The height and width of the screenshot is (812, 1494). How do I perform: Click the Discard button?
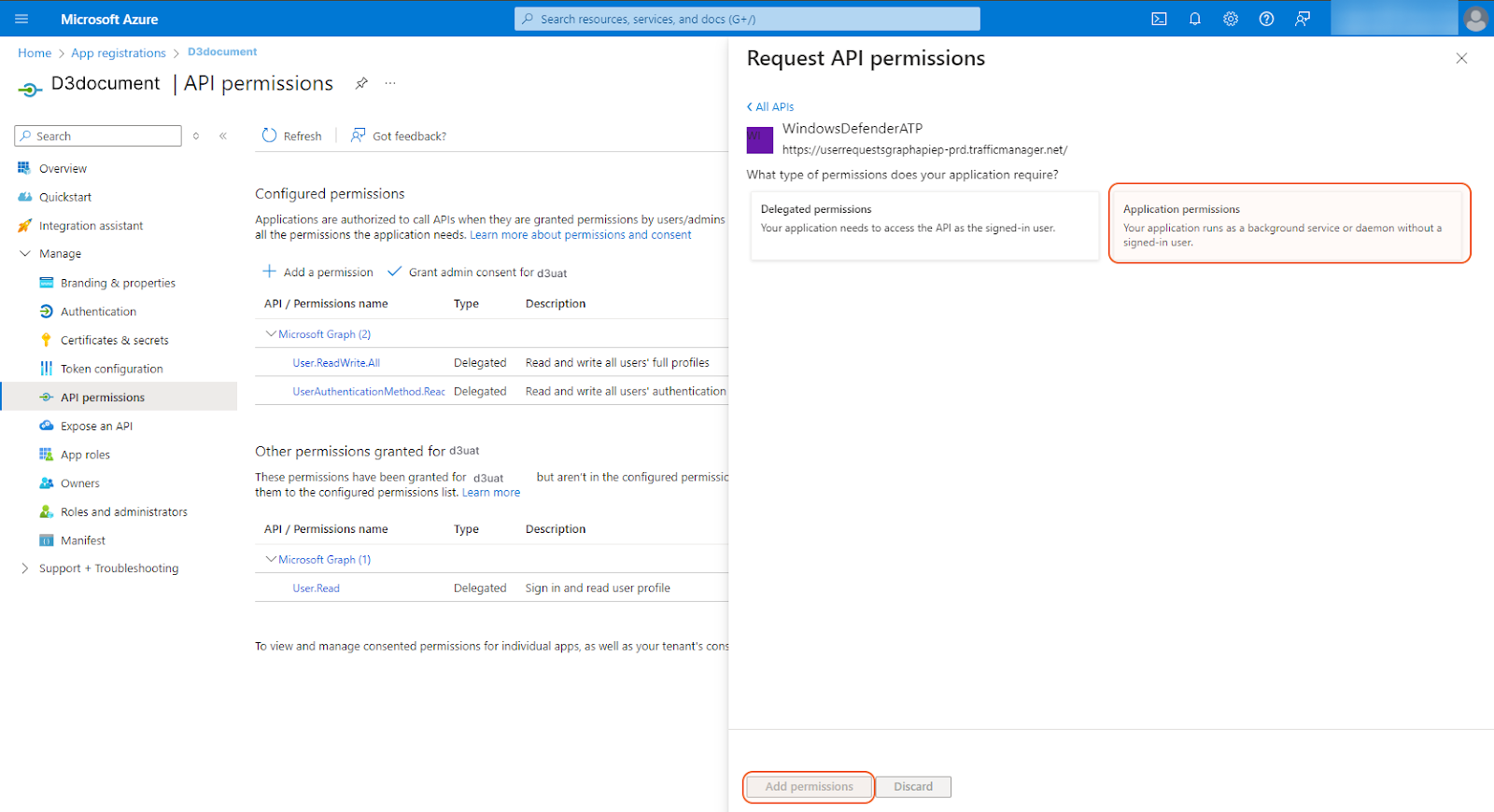[x=912, y=787]
